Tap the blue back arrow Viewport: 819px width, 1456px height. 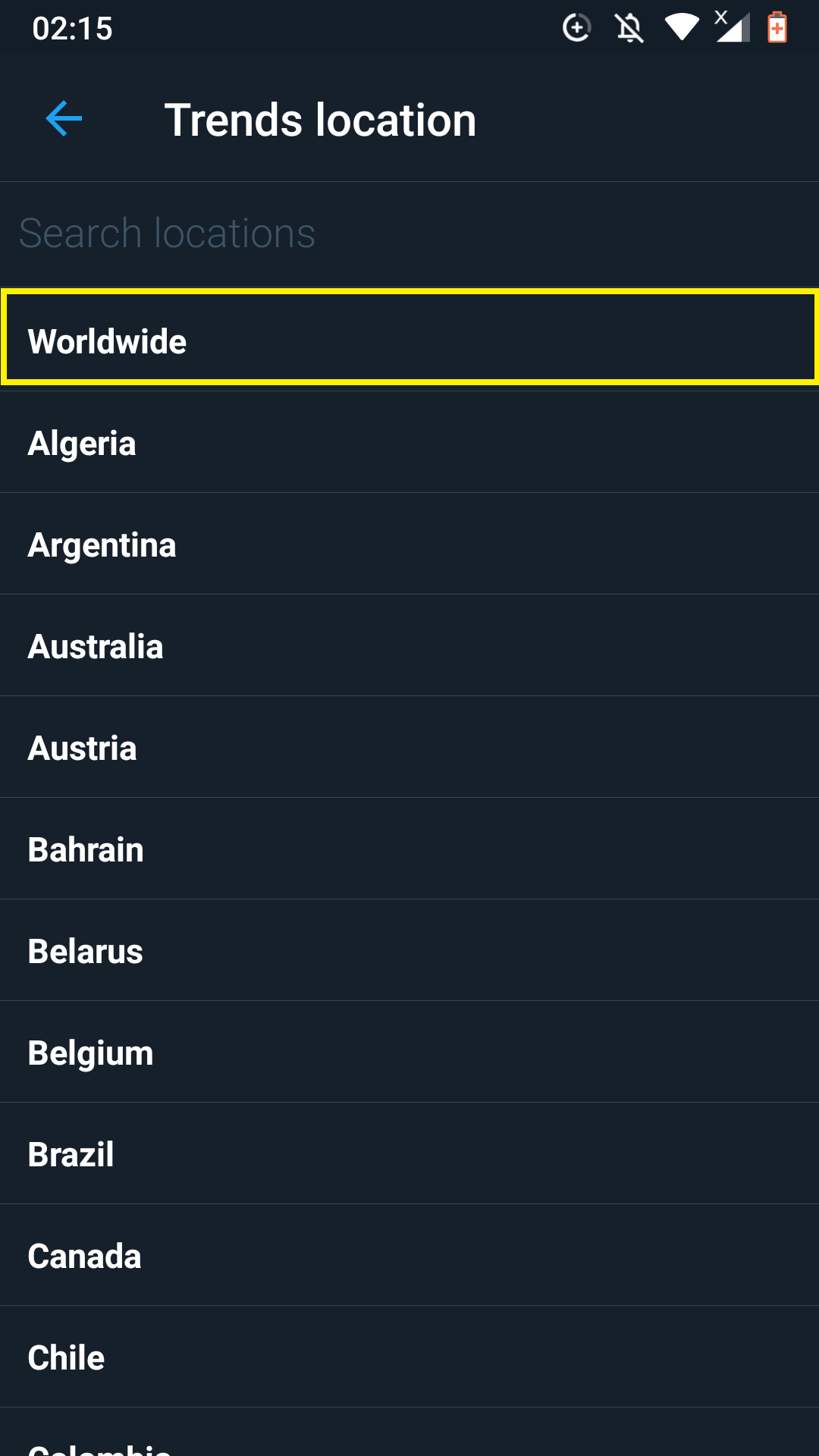pyautogui.click(x=64, y=119)
